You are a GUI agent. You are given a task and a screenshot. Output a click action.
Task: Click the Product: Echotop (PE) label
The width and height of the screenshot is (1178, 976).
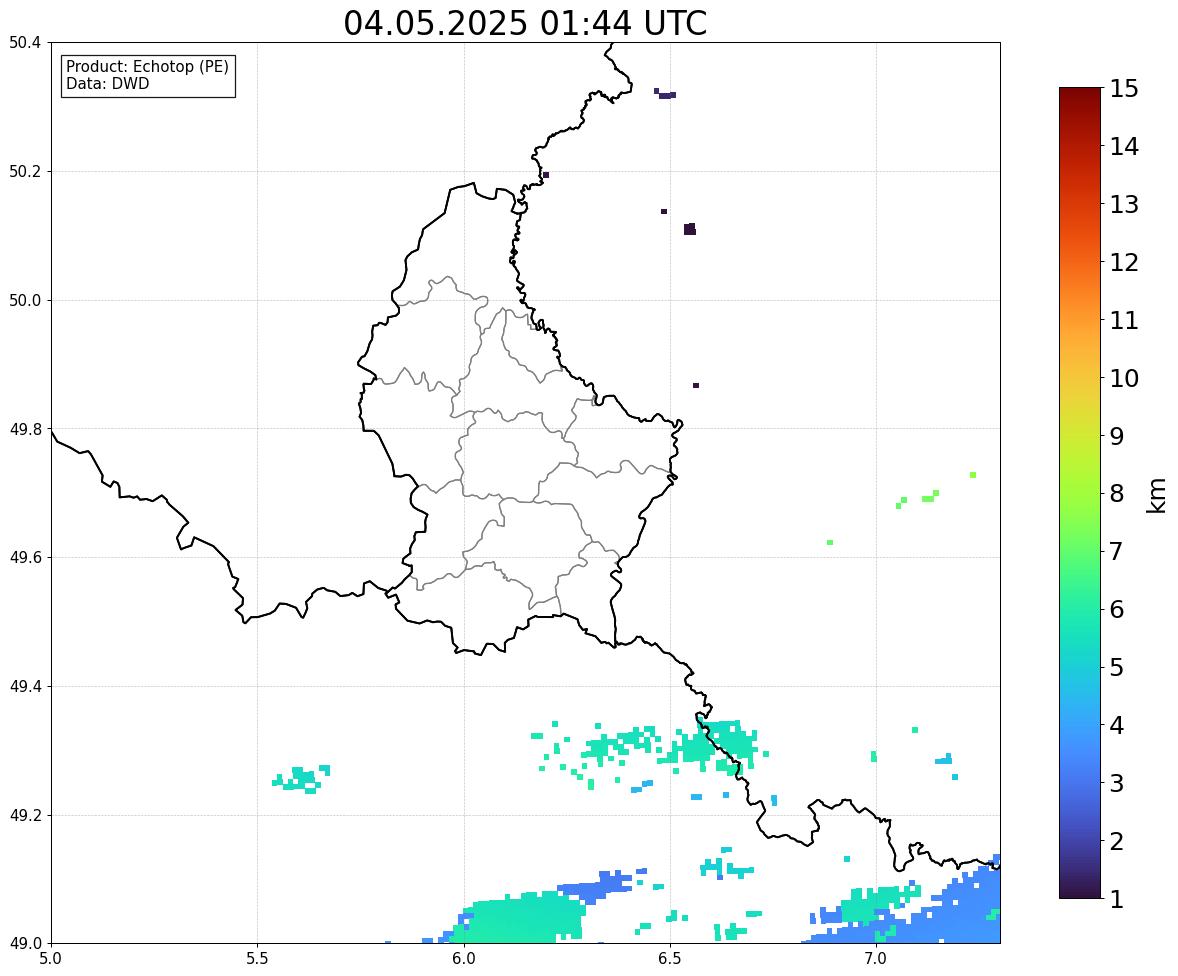point(147,67)
